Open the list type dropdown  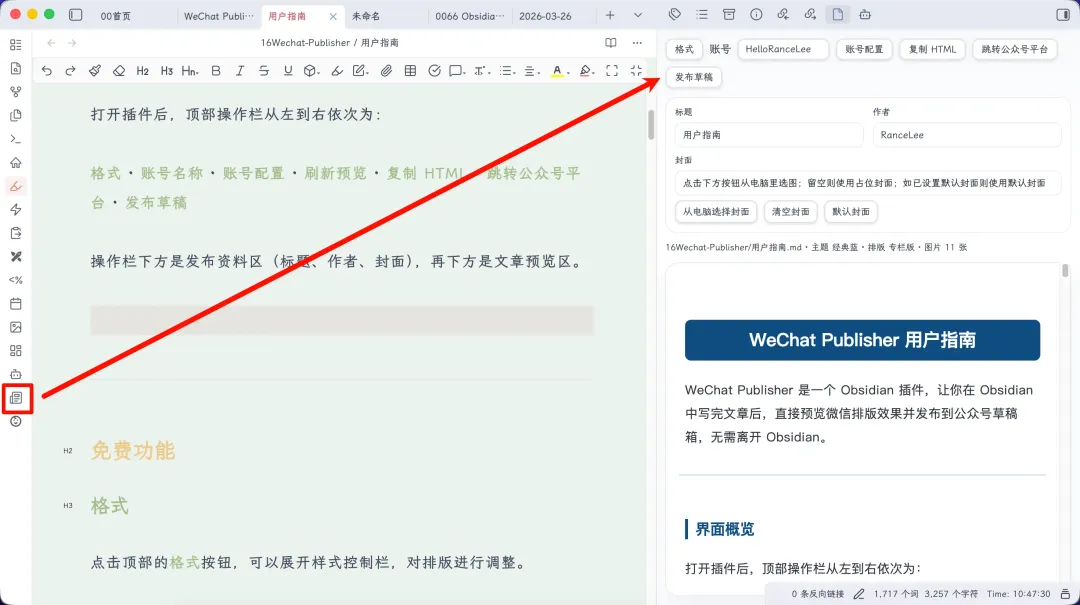(507, 71)
